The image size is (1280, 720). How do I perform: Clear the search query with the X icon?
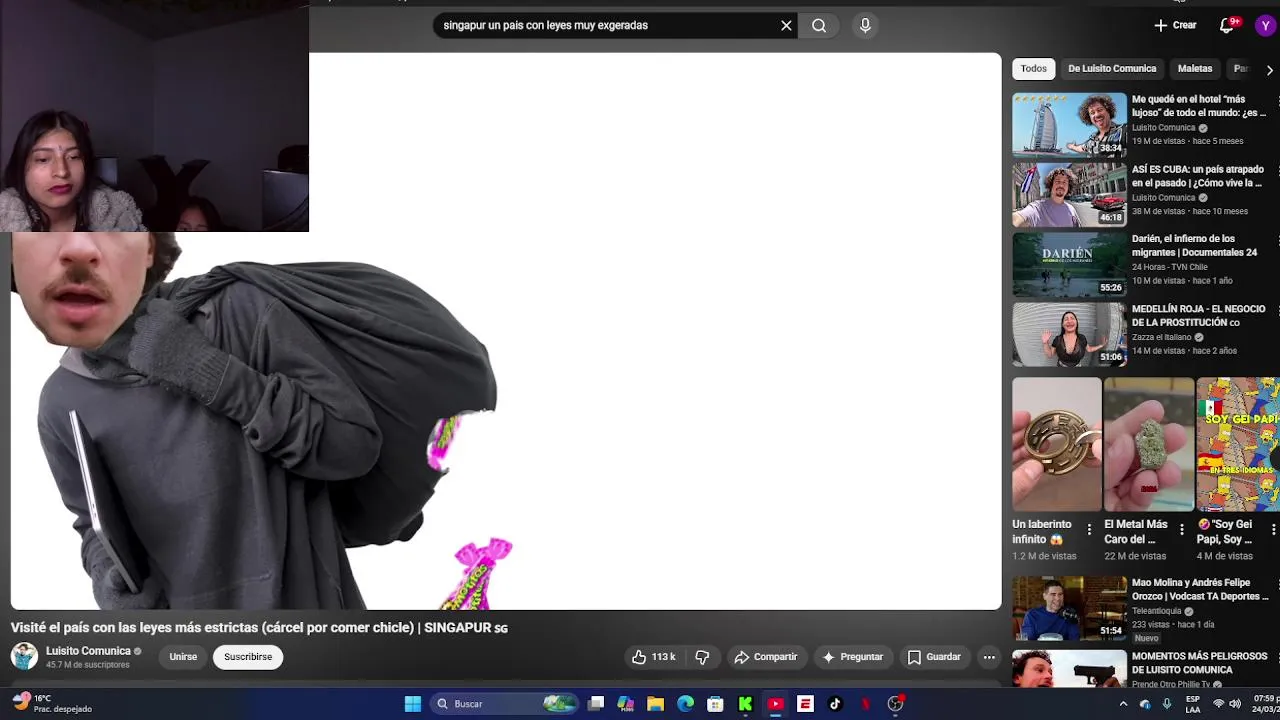[786, 26]
